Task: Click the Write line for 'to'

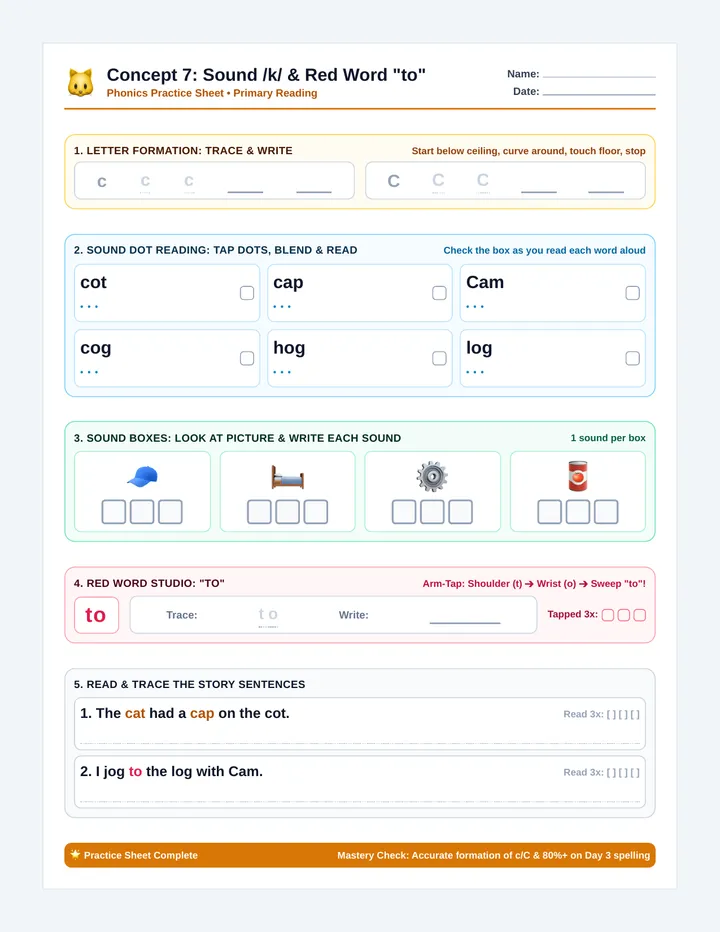Action: (x=465, y=622)
